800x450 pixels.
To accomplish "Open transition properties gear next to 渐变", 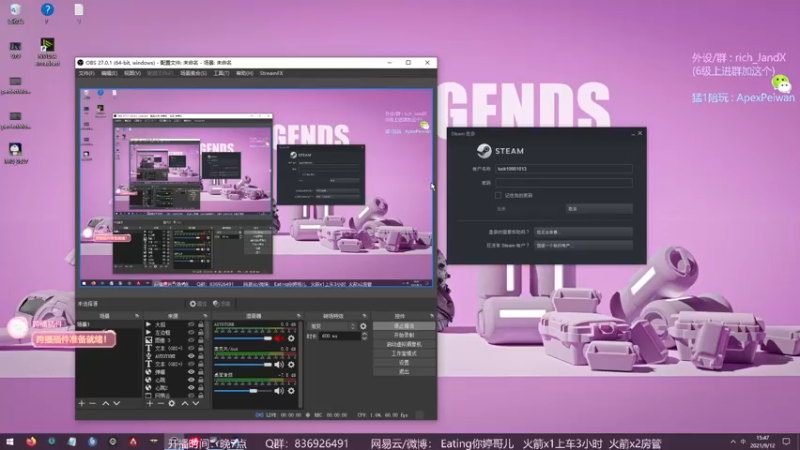I will pos(363,326).
